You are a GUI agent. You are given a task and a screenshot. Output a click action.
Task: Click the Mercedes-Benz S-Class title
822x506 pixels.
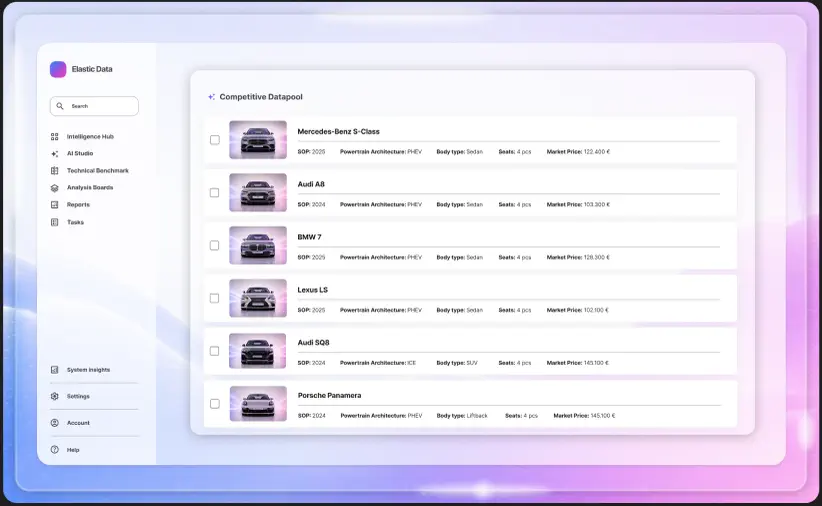(338, 132)
